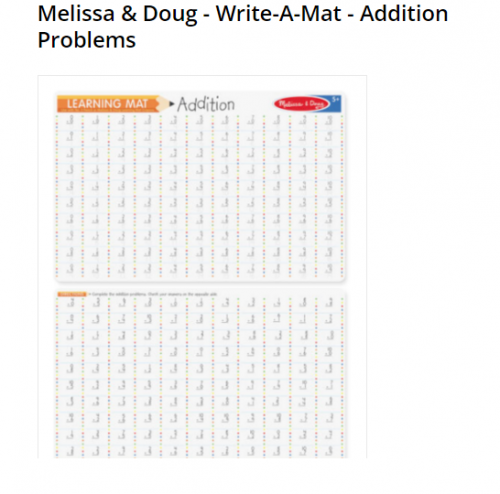Click last problem in lower mat's top row
The image size is (500, 494).
(329, 303)
